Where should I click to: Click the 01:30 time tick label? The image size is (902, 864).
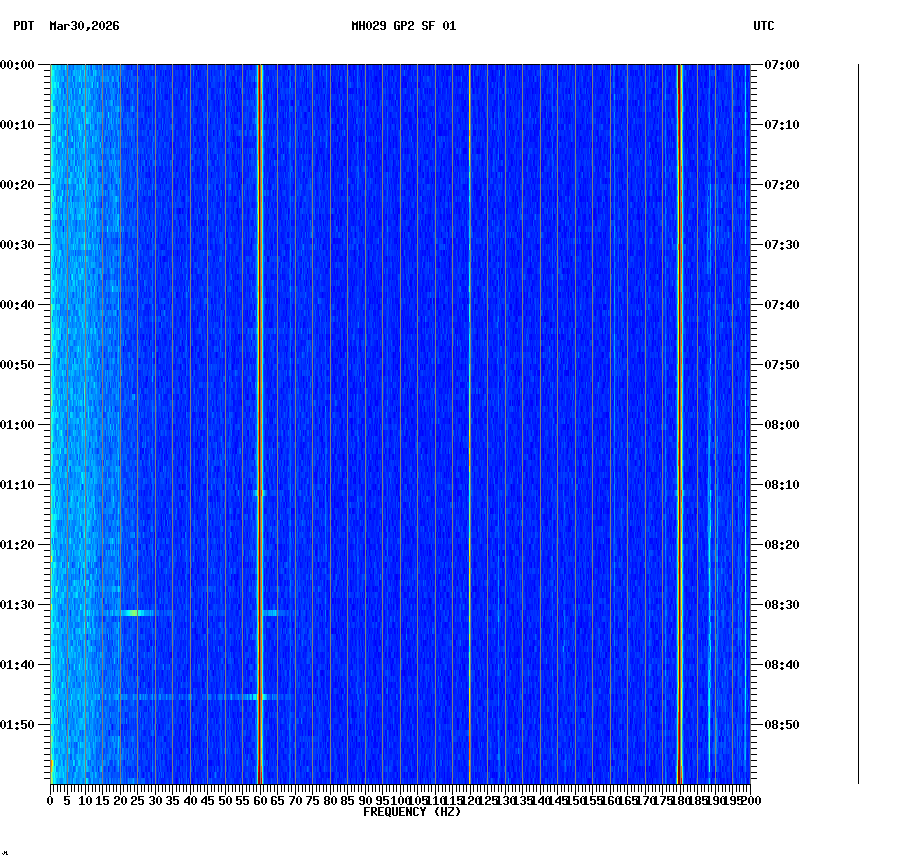coord(18,603)
